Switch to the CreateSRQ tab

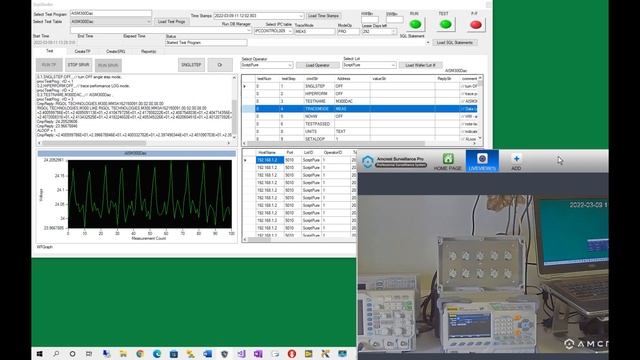click(x=116, y=51)
